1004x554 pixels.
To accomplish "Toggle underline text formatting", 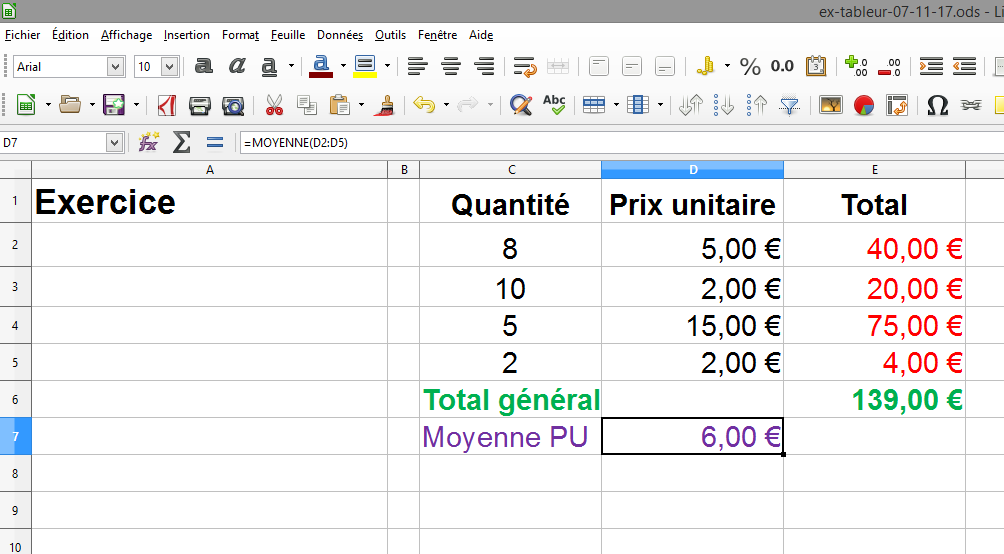I will (x=269, y=66).
